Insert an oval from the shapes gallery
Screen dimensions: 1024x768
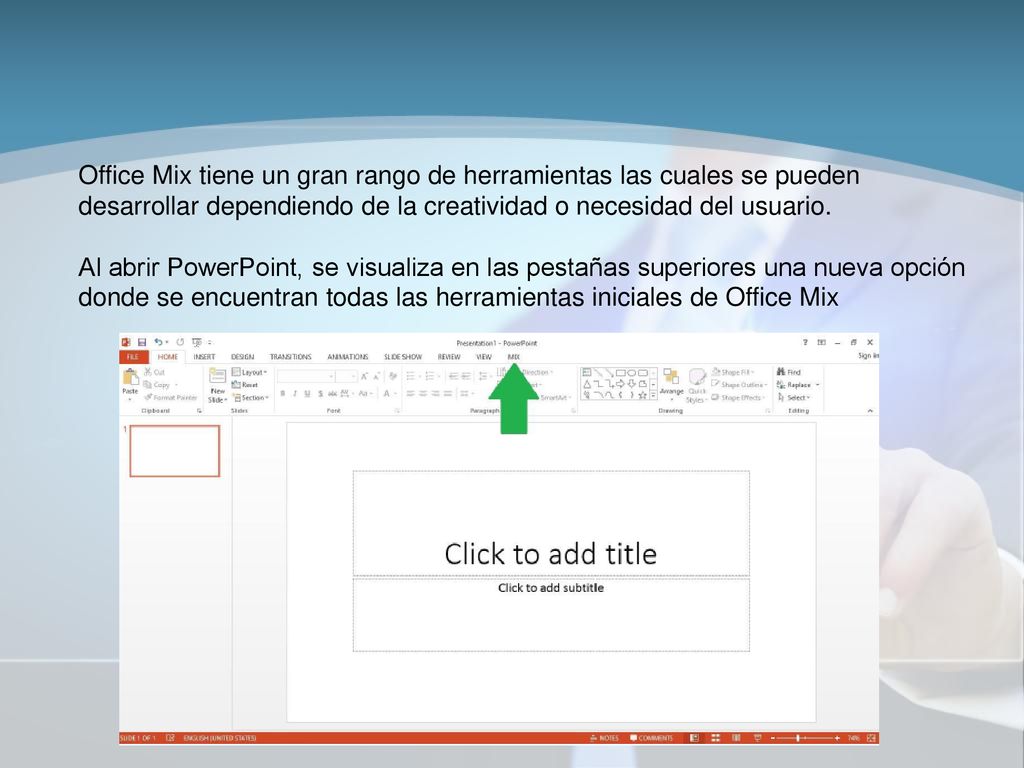[x=632, y=373]
